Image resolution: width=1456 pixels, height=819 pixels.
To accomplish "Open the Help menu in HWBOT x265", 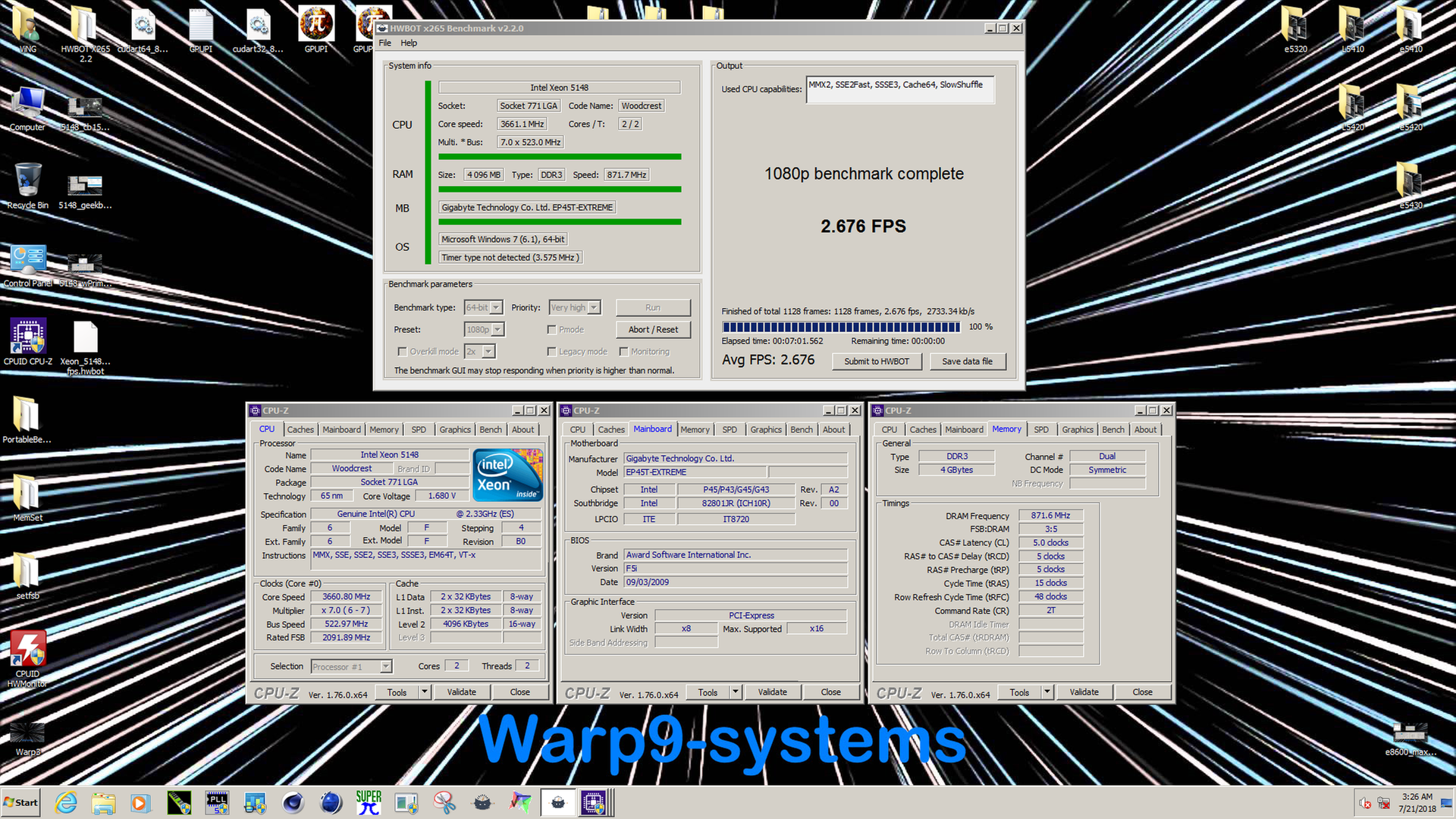I will click(x=409, y=43).
